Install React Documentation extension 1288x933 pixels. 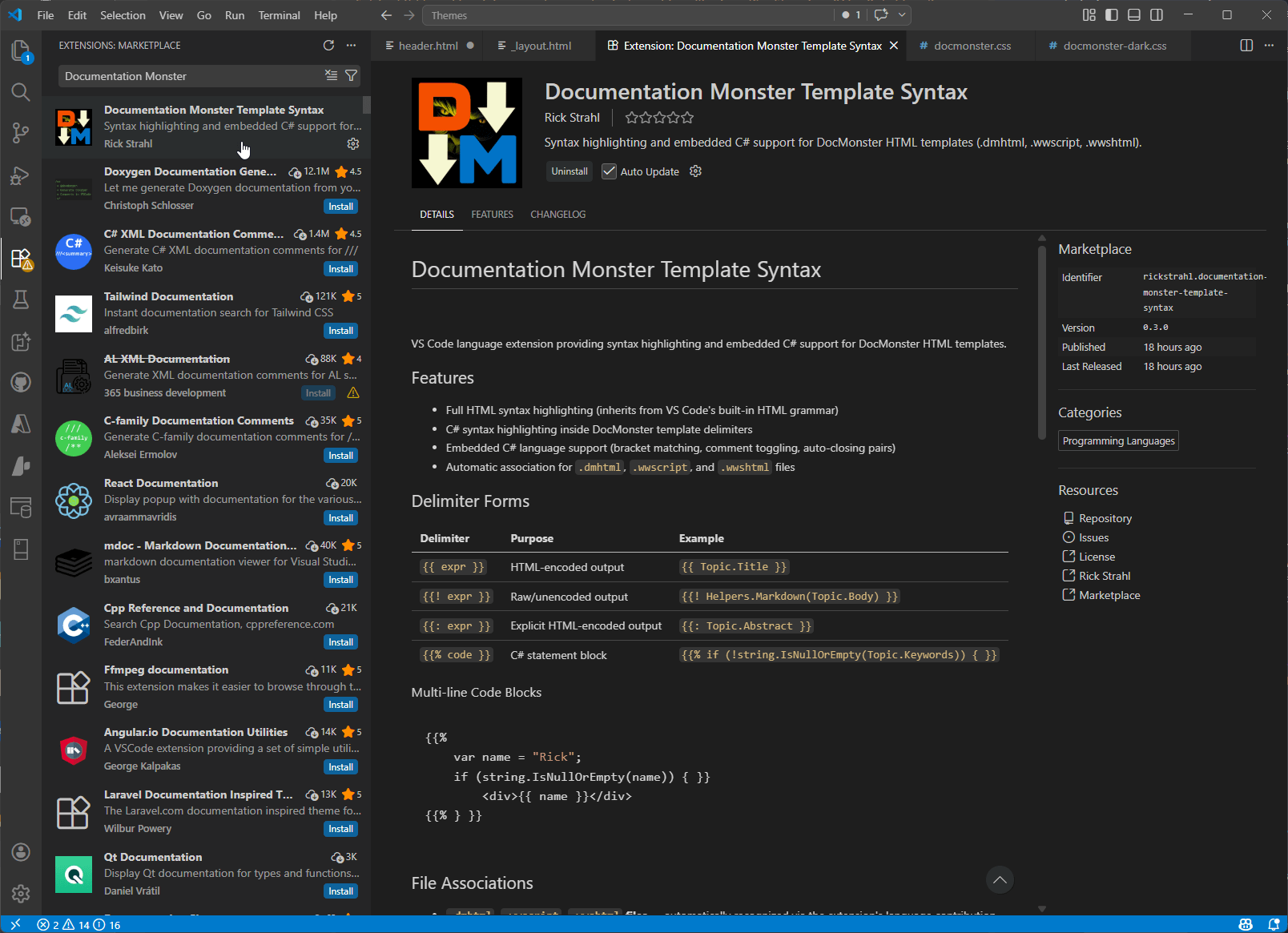tap(340, 518)
